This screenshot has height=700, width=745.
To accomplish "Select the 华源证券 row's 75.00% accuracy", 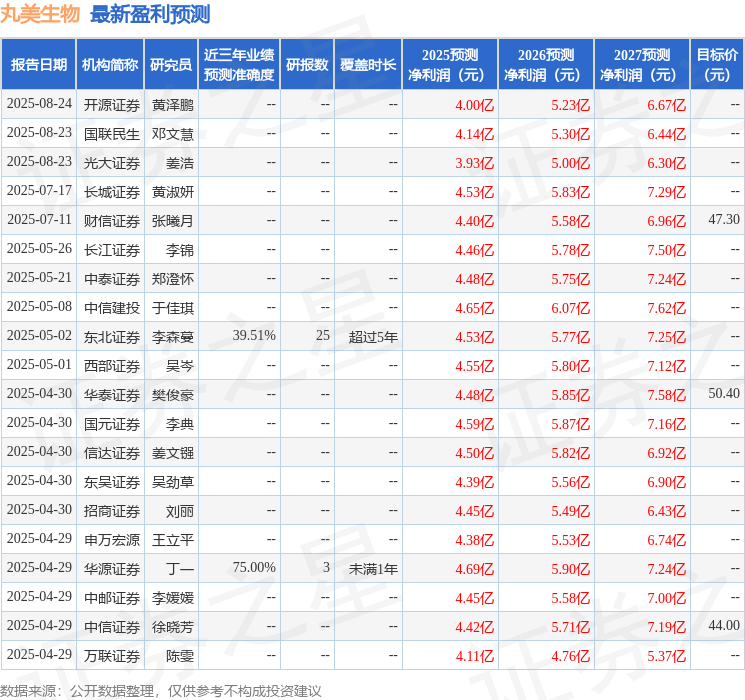I will 254,569.
